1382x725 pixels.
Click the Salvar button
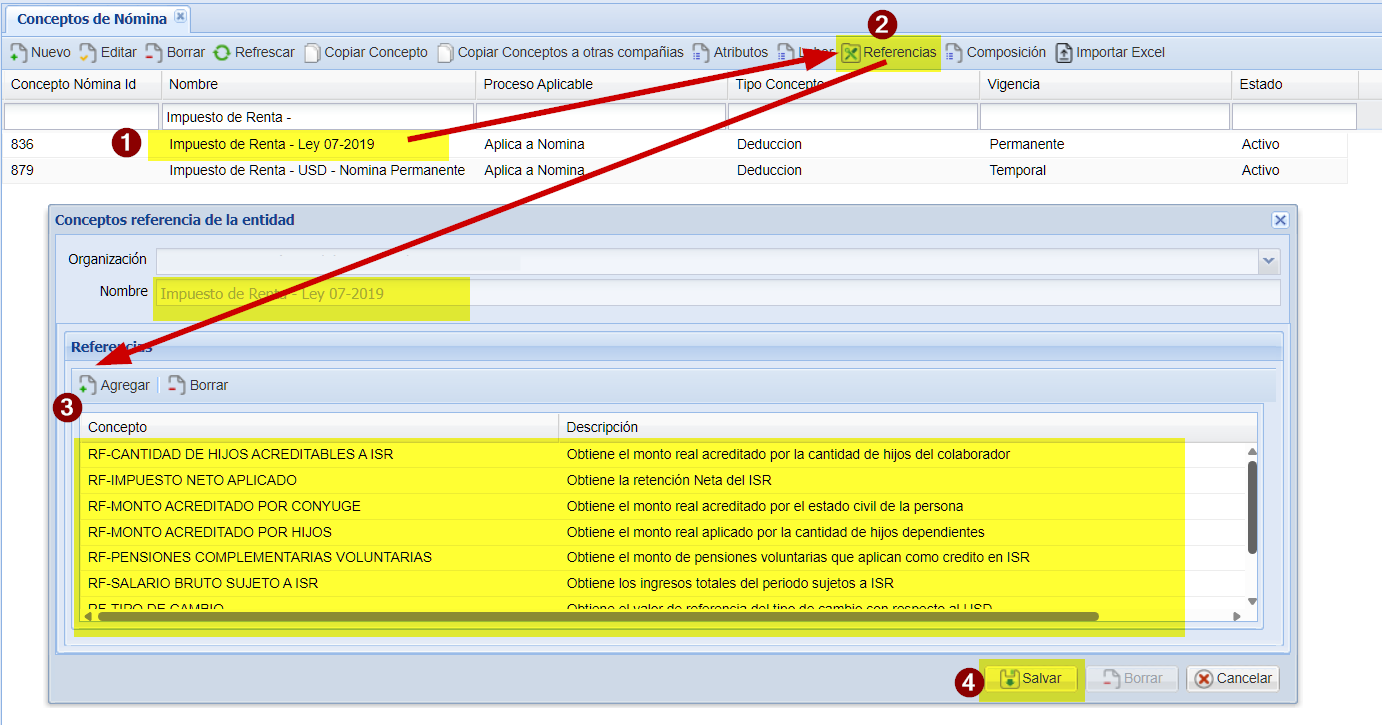[x=1031, y=678]
